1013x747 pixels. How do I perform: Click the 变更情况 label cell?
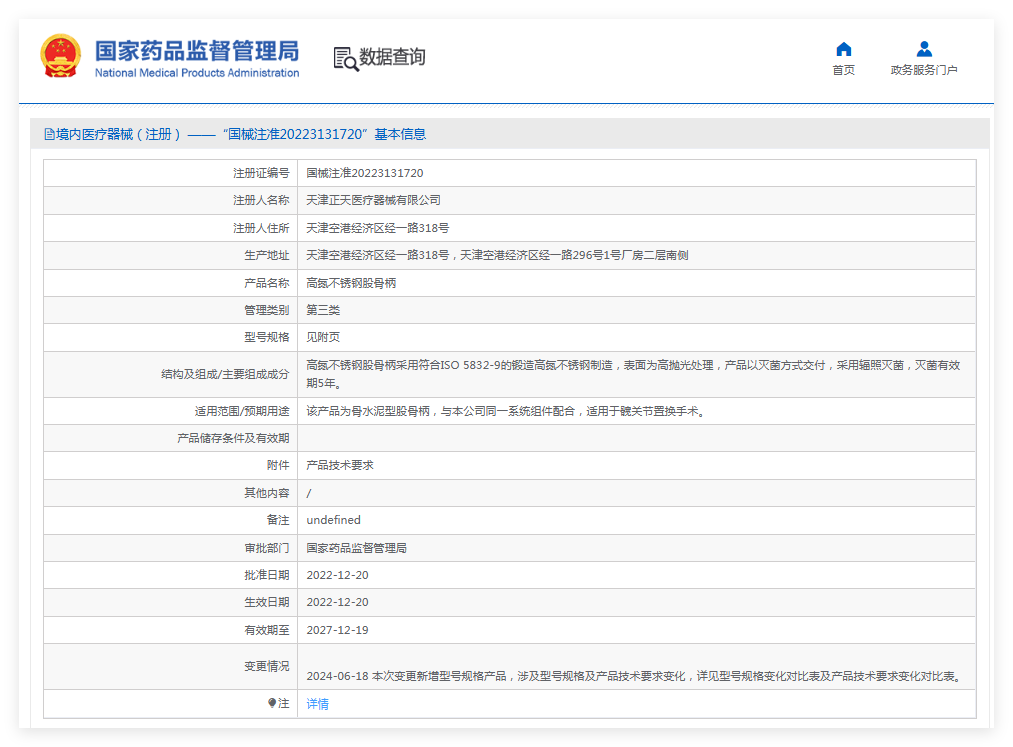tap(171, 666)
